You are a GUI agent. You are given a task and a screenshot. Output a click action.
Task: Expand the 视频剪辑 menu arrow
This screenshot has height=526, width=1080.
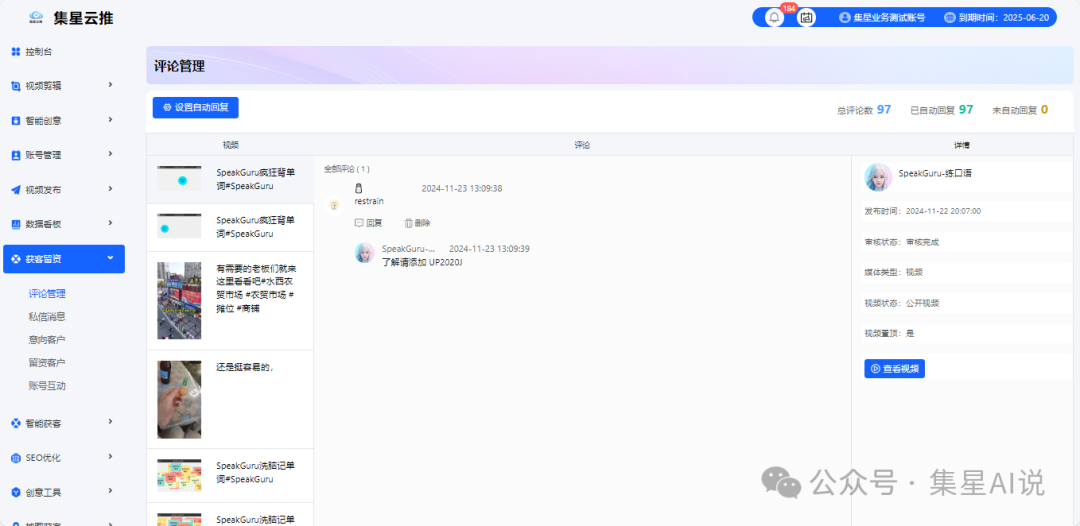pyautogui.click(x=110, y=85)
